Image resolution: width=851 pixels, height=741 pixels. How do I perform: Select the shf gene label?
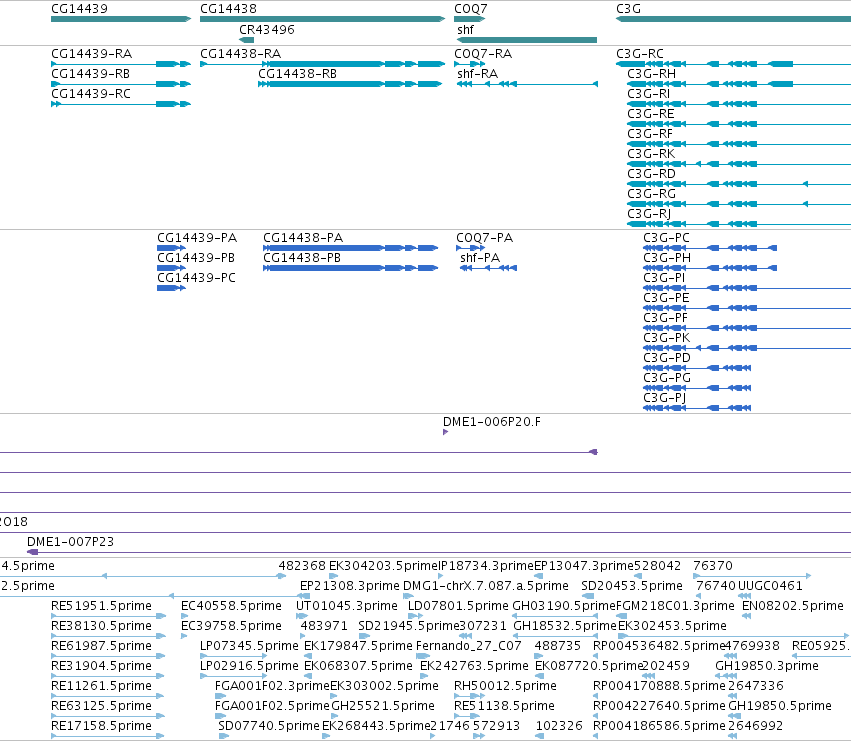point(466,29)
